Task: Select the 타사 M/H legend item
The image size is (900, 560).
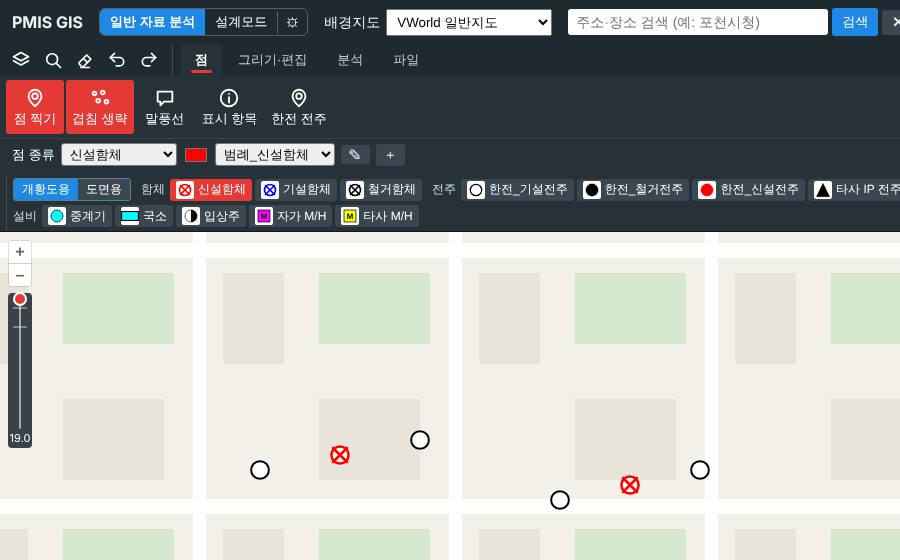Action: pyautogui.click(x=377, y=216)
